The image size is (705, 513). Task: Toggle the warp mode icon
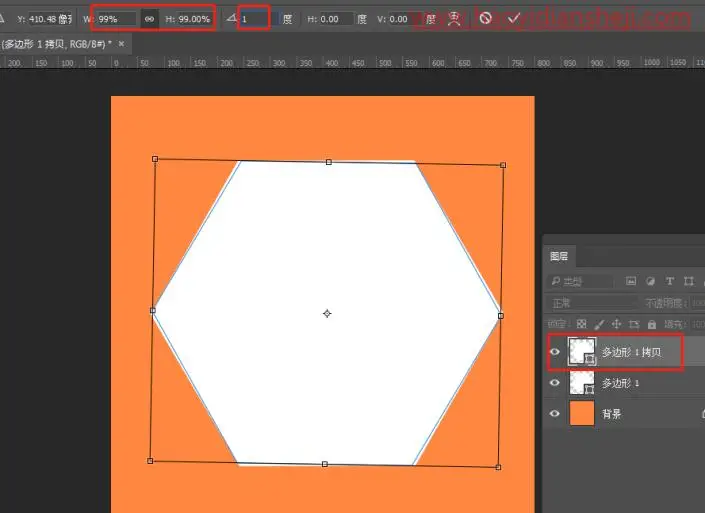[x=454, y=18]
